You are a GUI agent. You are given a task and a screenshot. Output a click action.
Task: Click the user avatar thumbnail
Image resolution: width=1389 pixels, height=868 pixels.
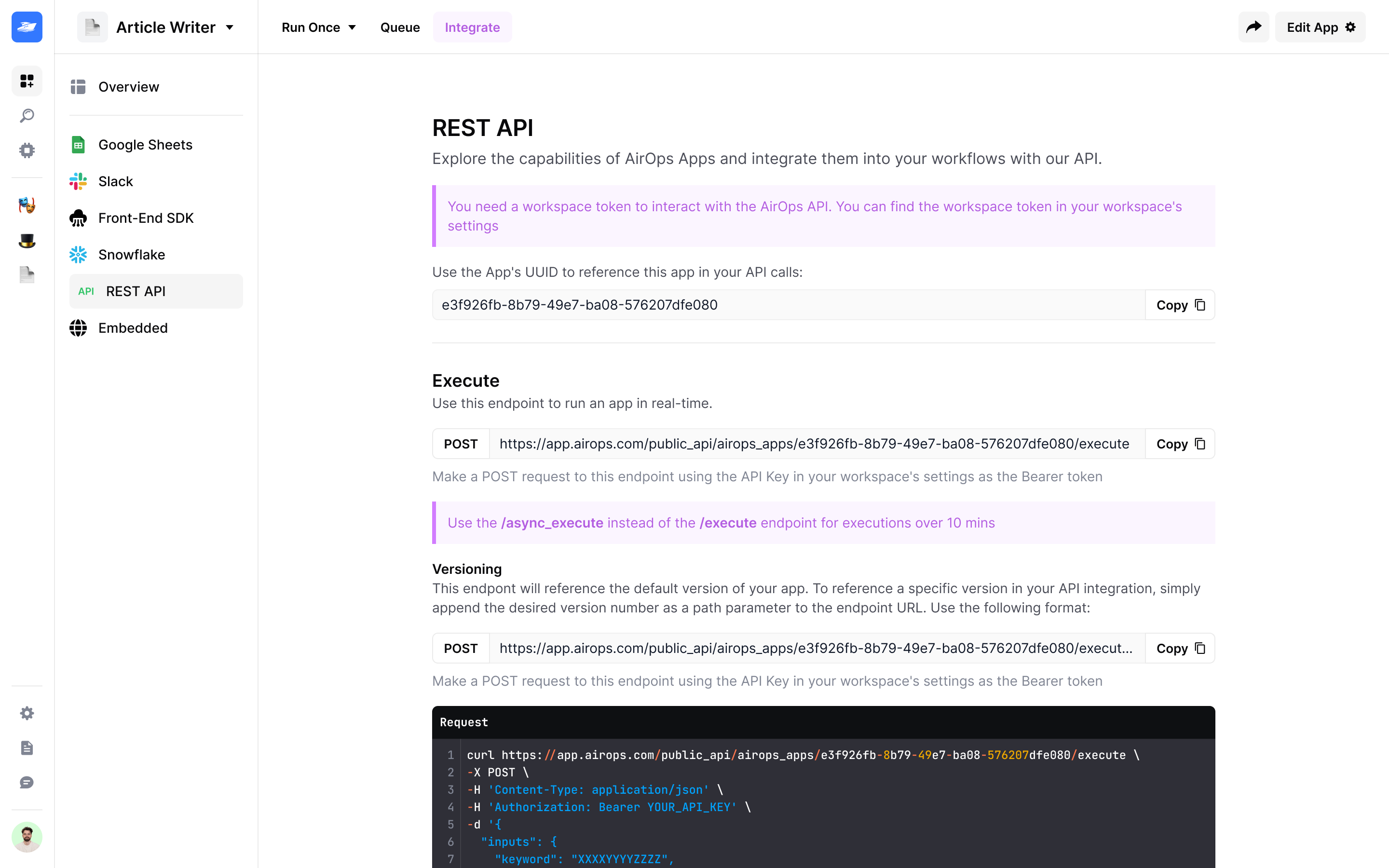point(27,837)
